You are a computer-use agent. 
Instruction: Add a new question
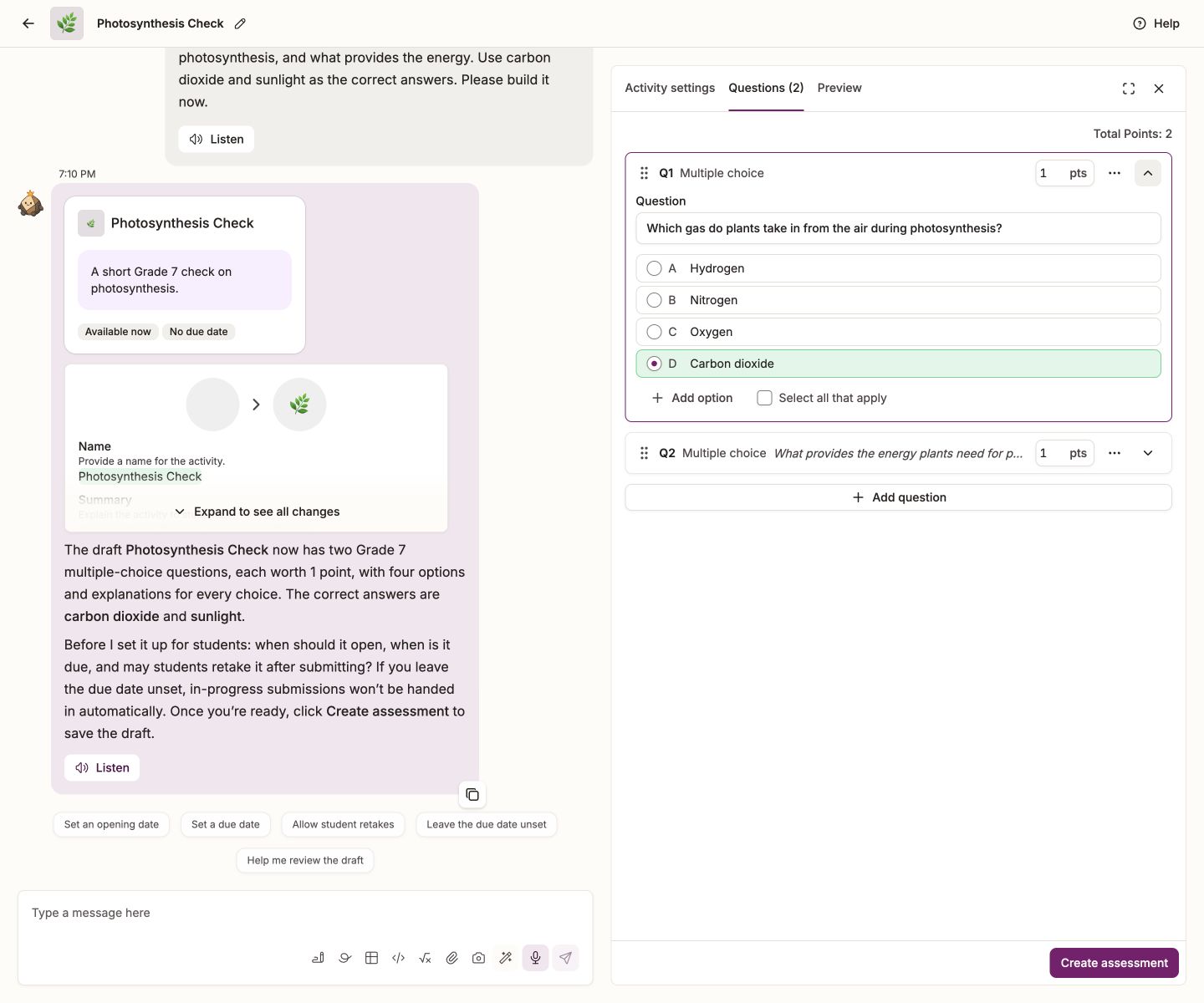[x=898, y=497]
